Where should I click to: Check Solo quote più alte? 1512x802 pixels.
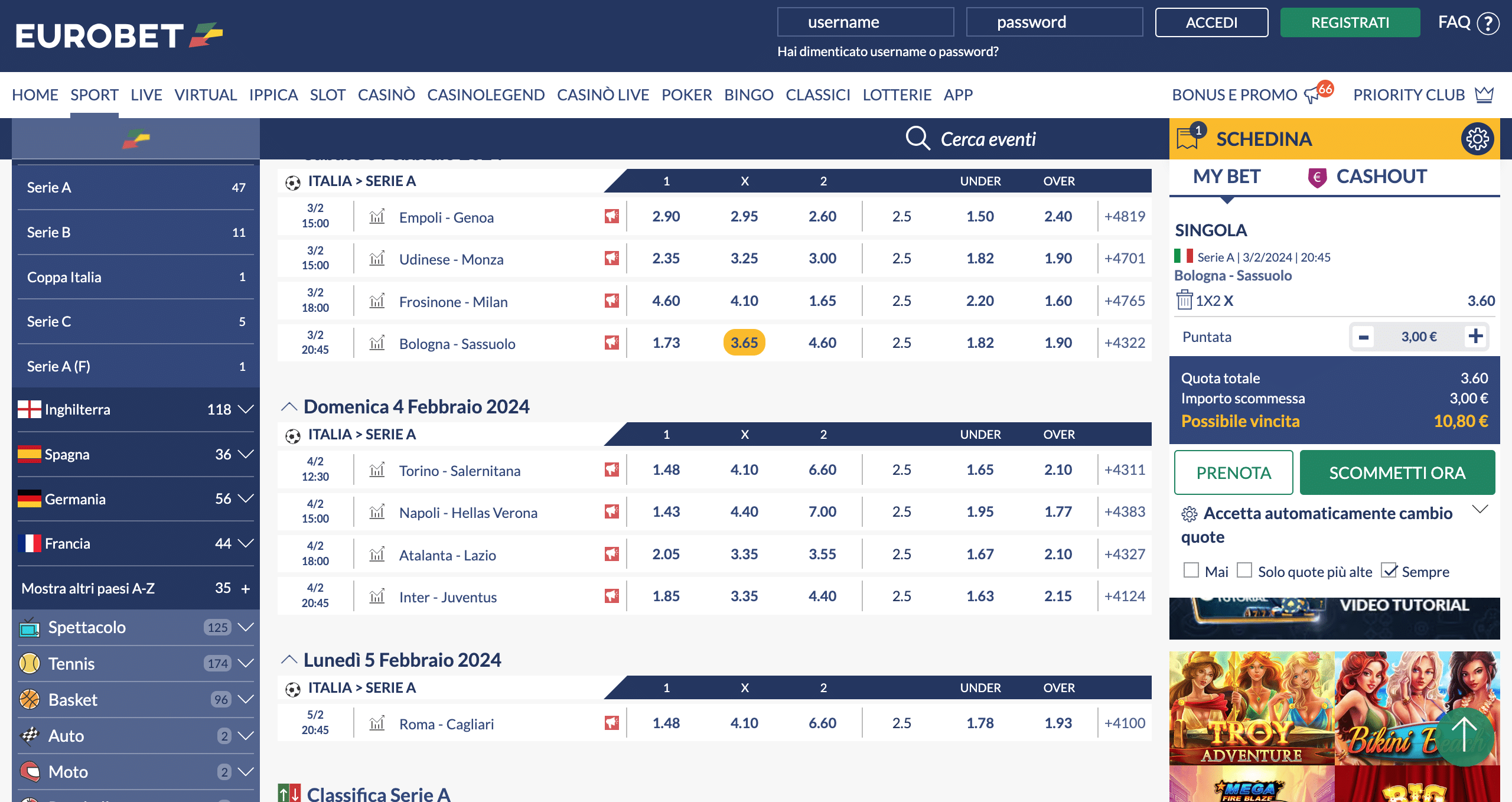(x=1246, y=570)
